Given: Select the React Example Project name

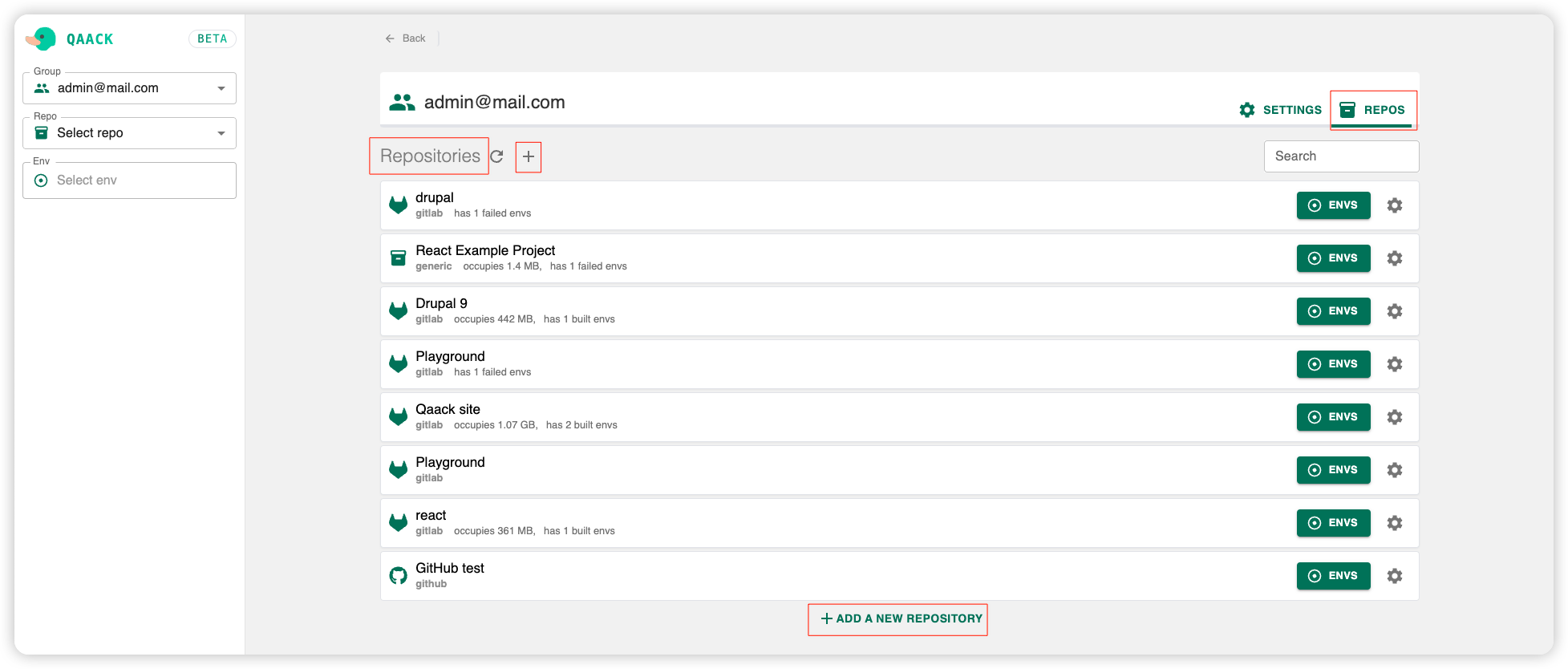Looking at the screenshot, I should 485,250.
